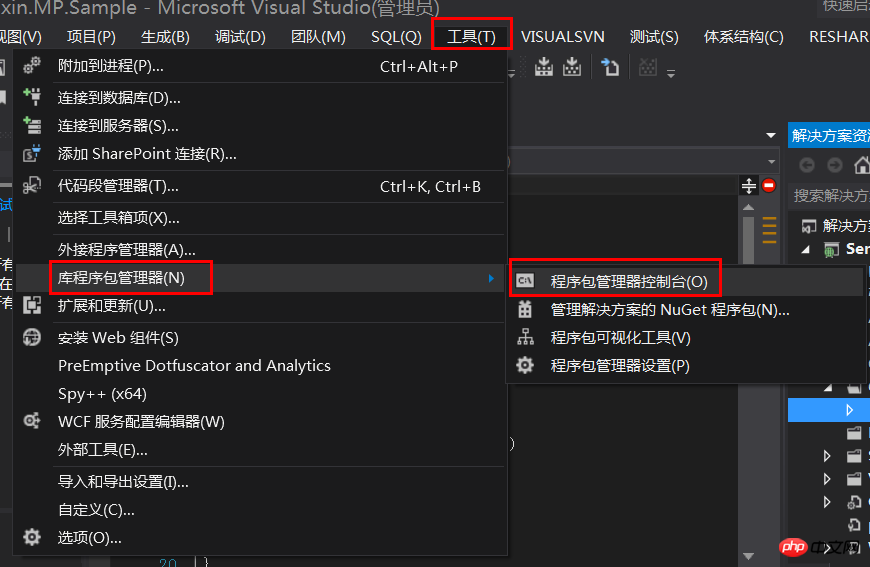Open the 团队(M) menu
Image resolution: width=870 pixels, height=567 pixels.
coord(318,37)
